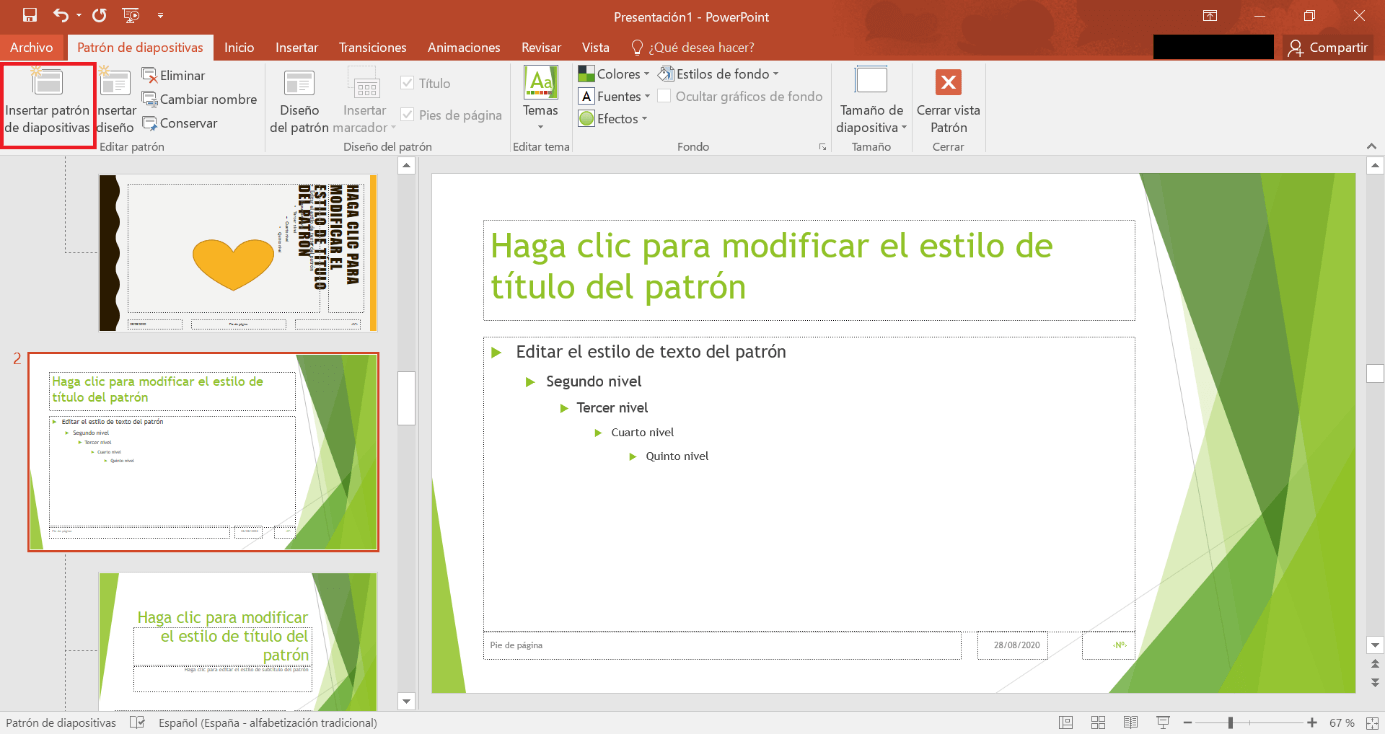Click Conservar to preserve the master
Viewport: 1385px width, 734px height.
[180, 124]
